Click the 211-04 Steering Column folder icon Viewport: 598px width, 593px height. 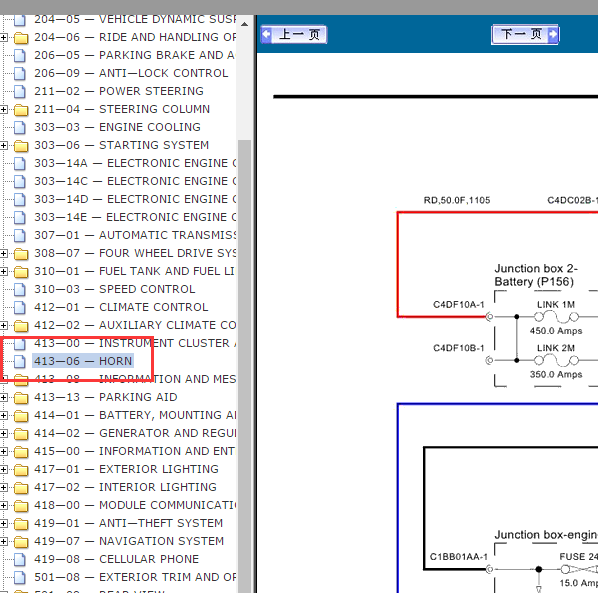(x=21, y=109)
